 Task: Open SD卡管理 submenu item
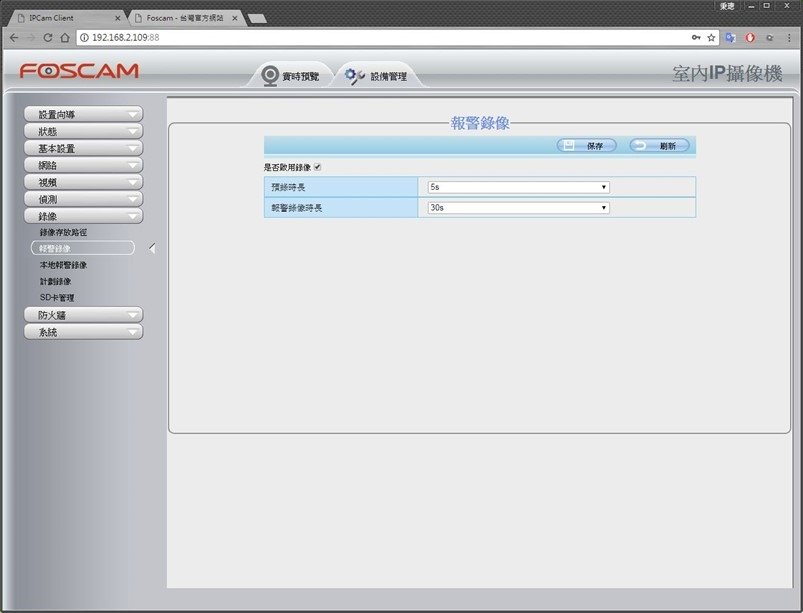point(57,298)
